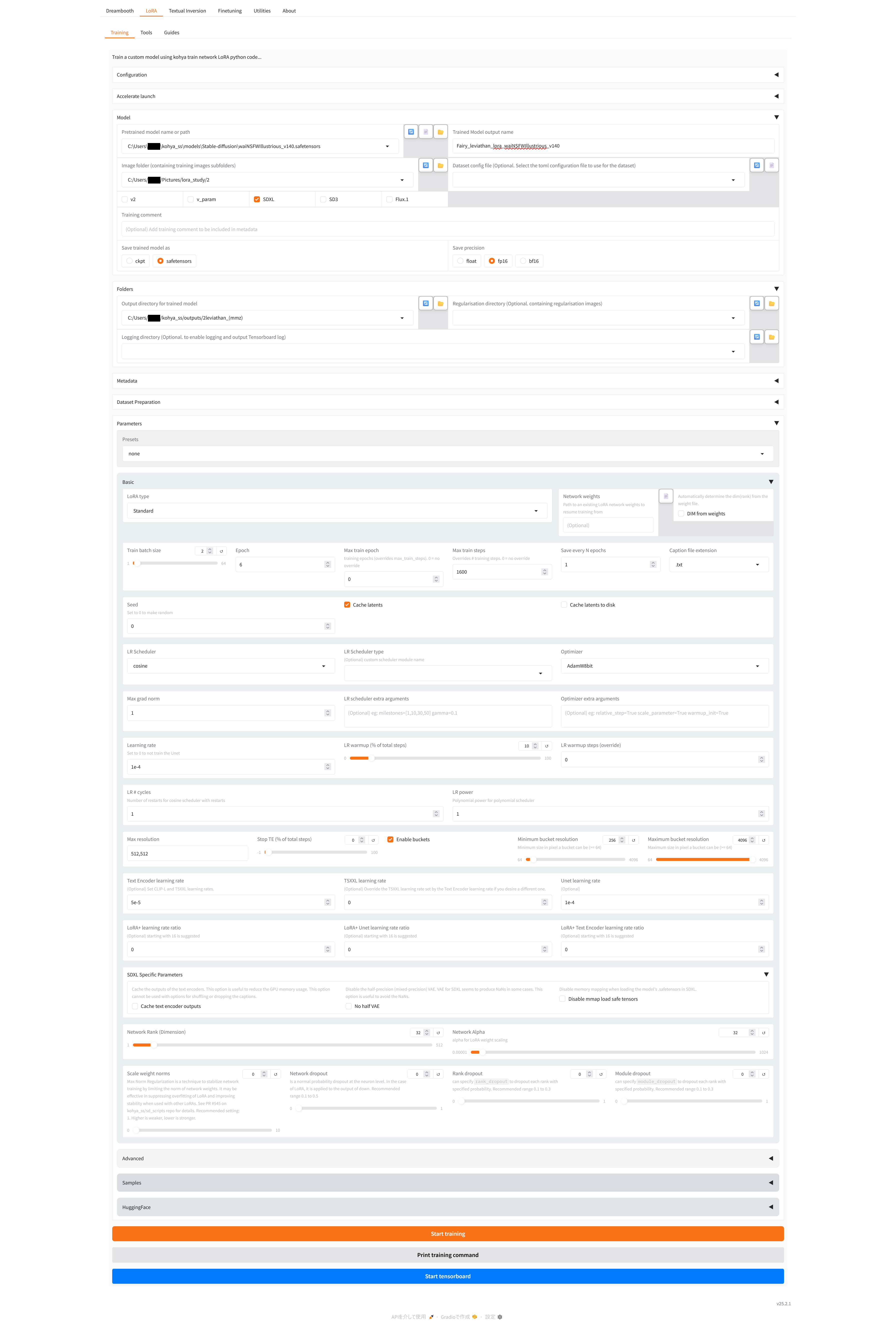Viewport: 896px width, 1327px height.
Task: Enable Cache latents to disk
Action: click(564, 605)
